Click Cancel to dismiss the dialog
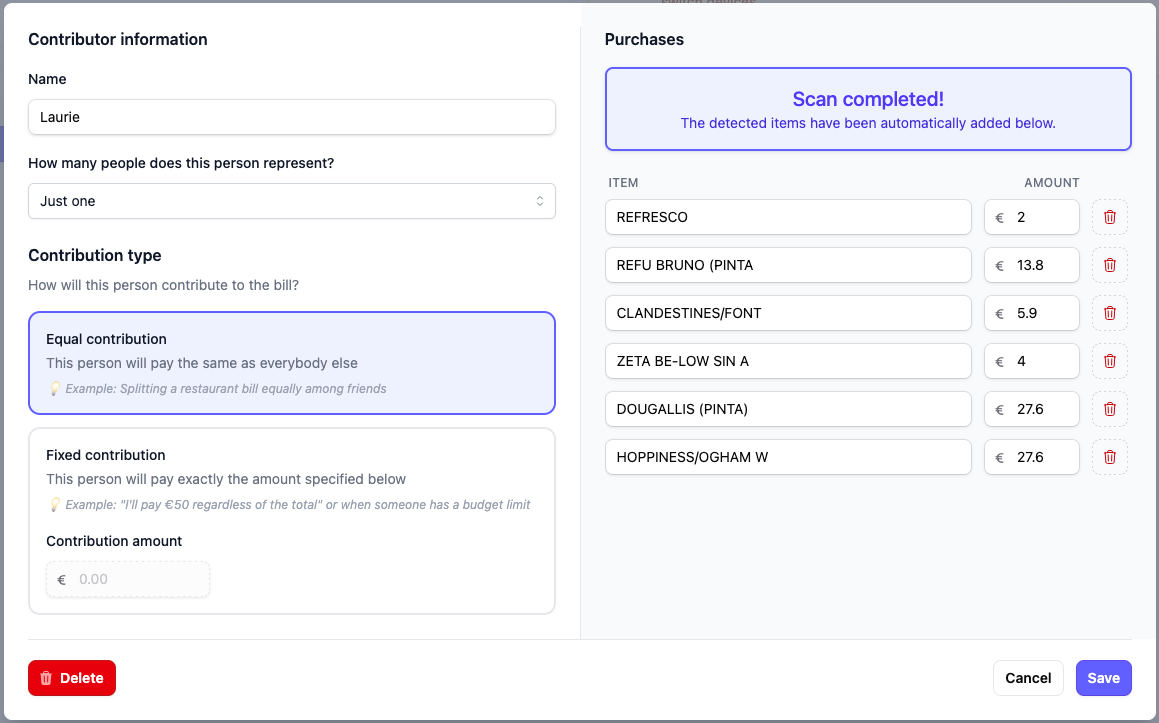Image resolution: width=1159 pixels, height=723 pixels. coord(1028,678)
